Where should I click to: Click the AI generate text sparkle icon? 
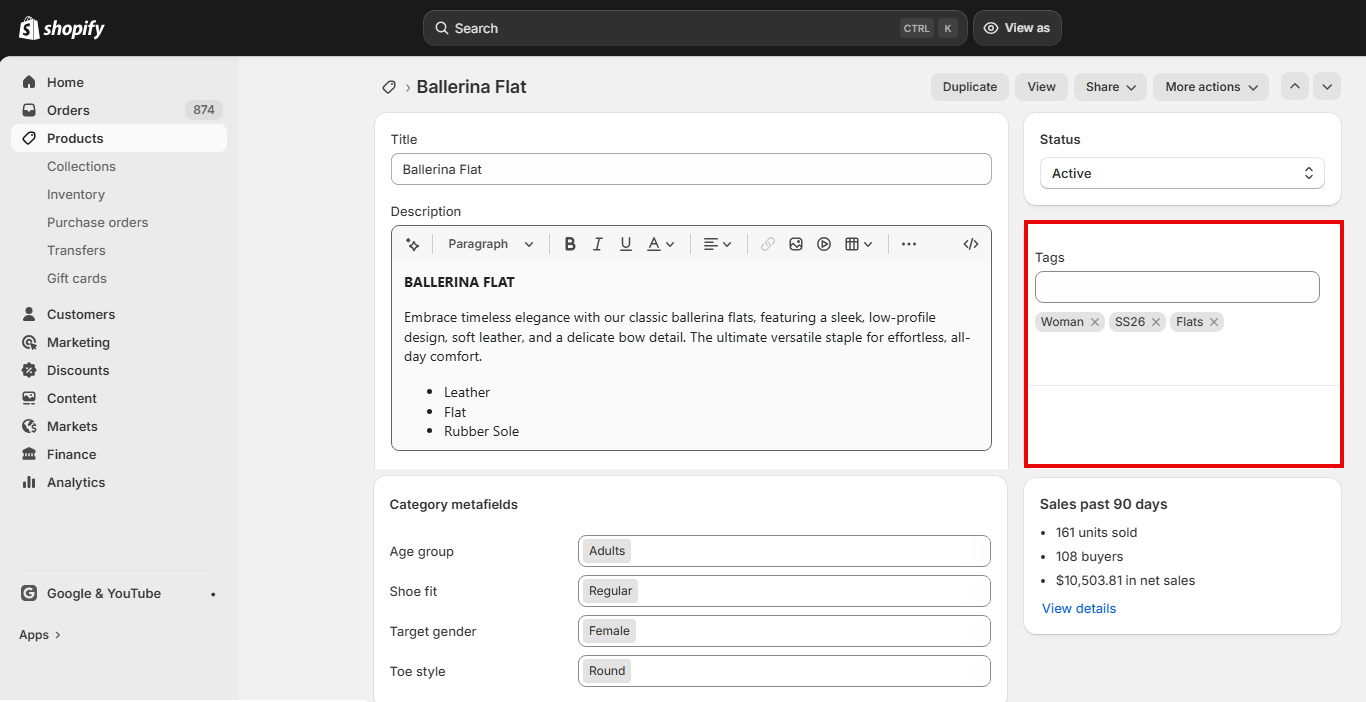point(412,244)
